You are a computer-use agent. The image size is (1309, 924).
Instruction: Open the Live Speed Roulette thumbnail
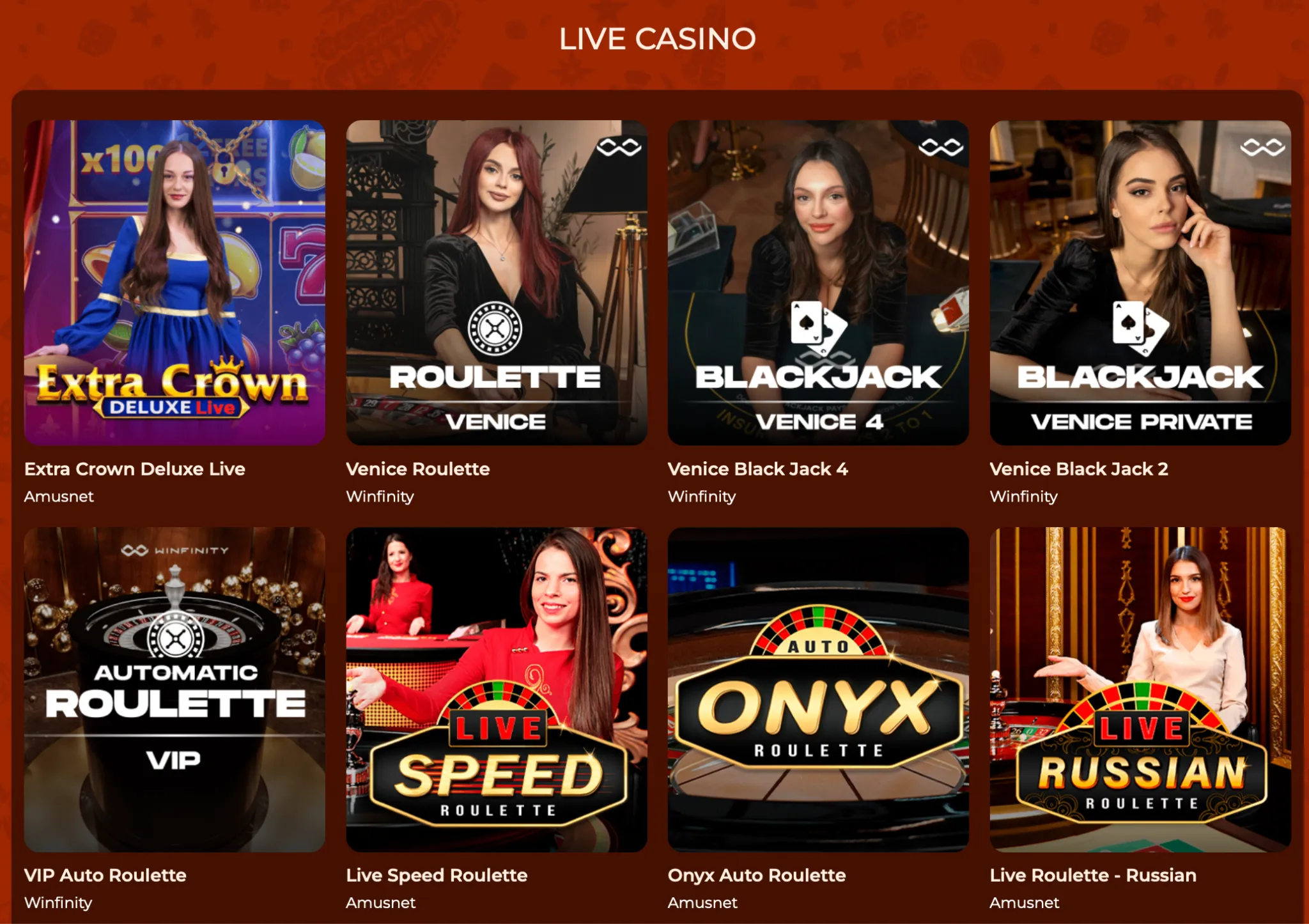(x=497, y=689)
